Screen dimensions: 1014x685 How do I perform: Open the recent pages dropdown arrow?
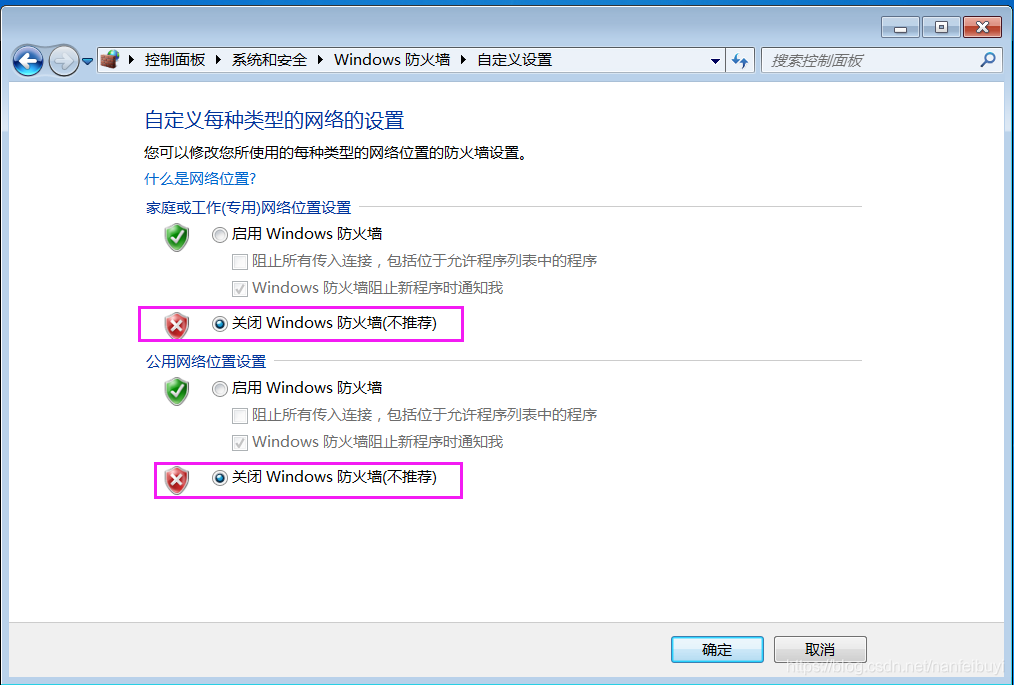[87, 61]
